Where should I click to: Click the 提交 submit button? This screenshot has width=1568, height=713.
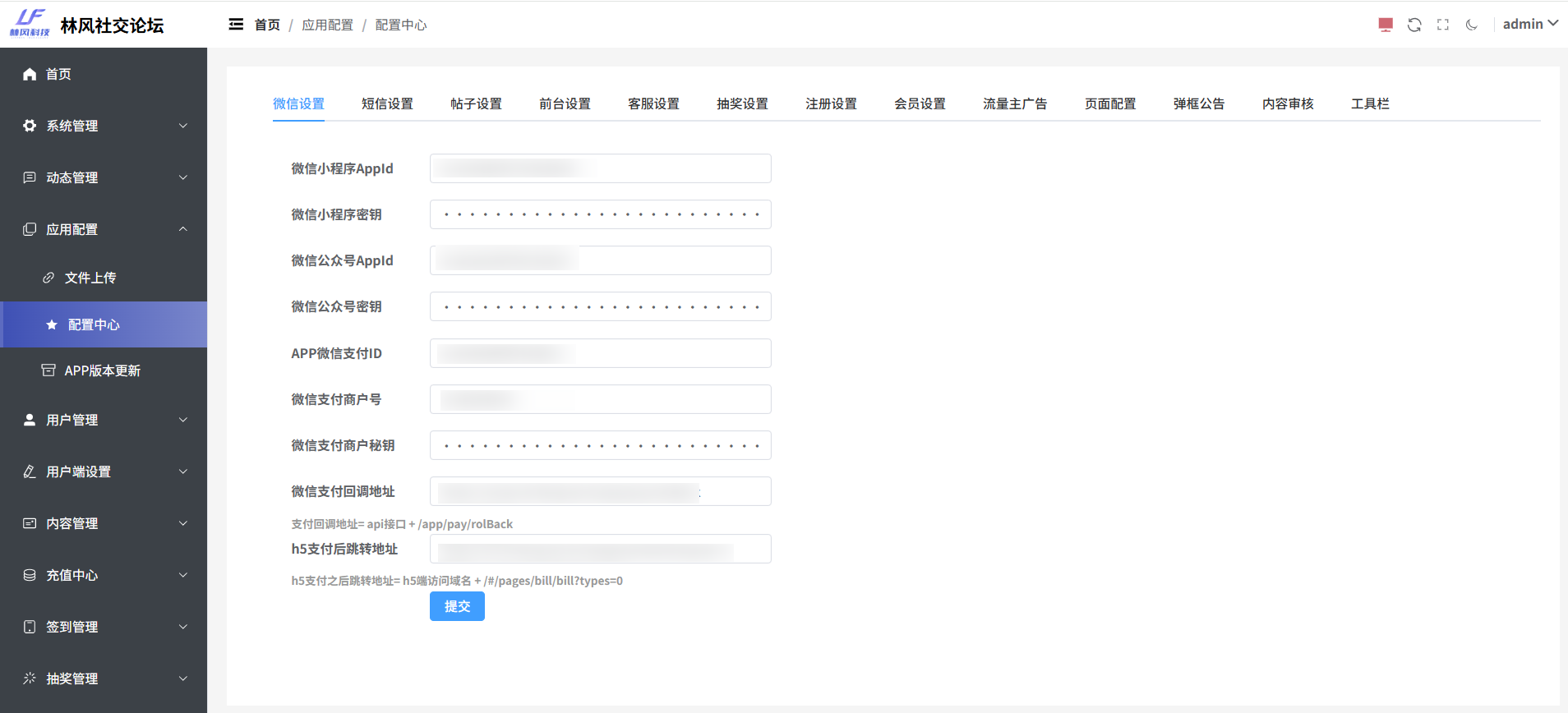[457, 606]
